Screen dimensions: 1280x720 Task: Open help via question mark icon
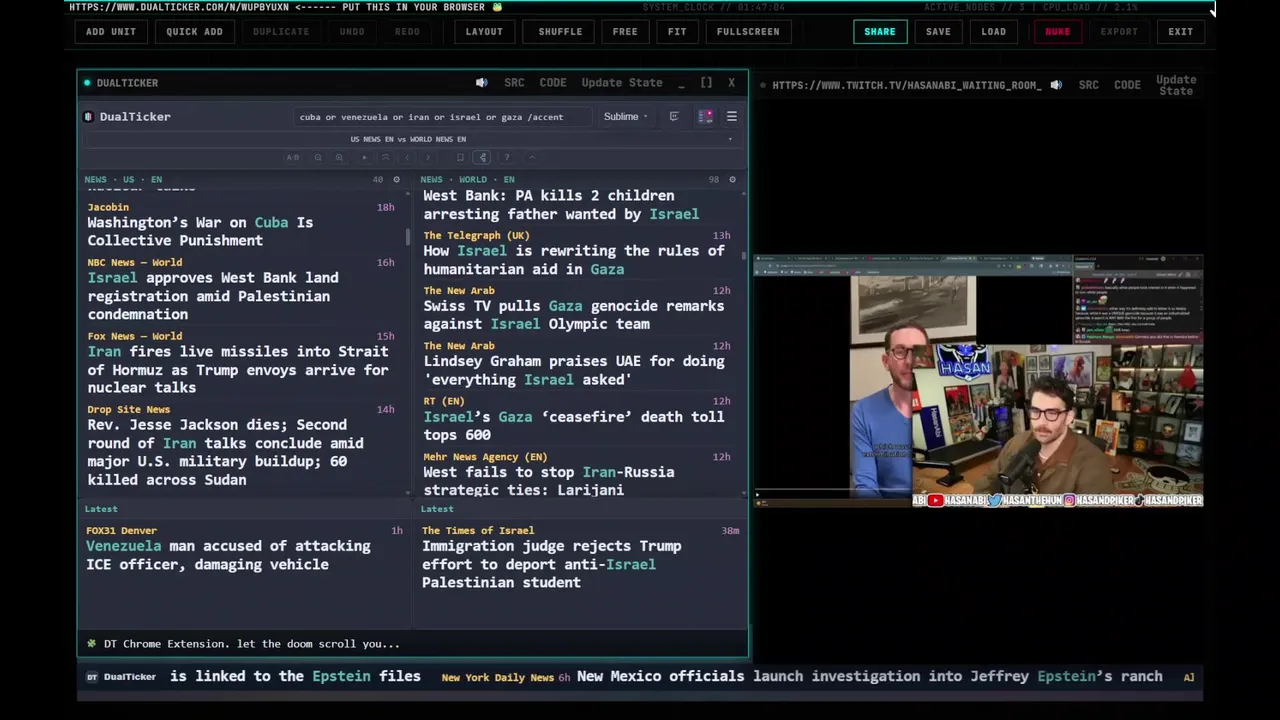(x=507, y=157)
